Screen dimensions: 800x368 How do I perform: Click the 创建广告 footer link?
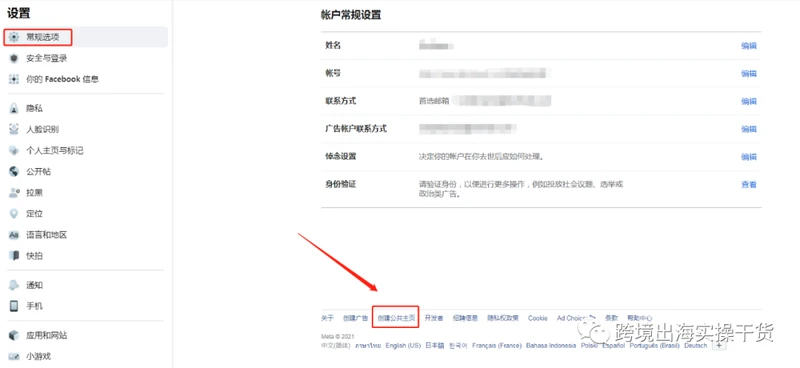point(355,318)
